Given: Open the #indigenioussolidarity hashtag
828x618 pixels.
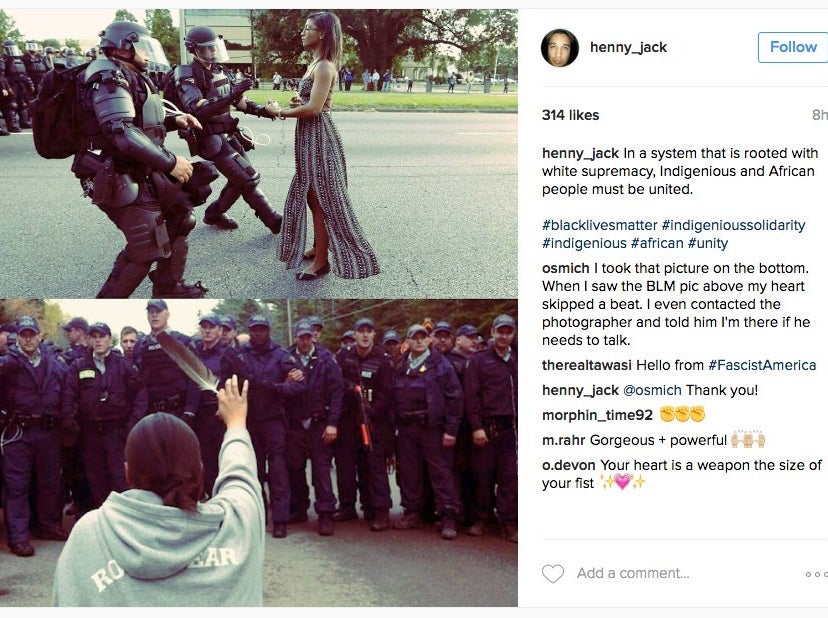Looking at the screenshot, I should pyautogui.click(x=733, y=225).
